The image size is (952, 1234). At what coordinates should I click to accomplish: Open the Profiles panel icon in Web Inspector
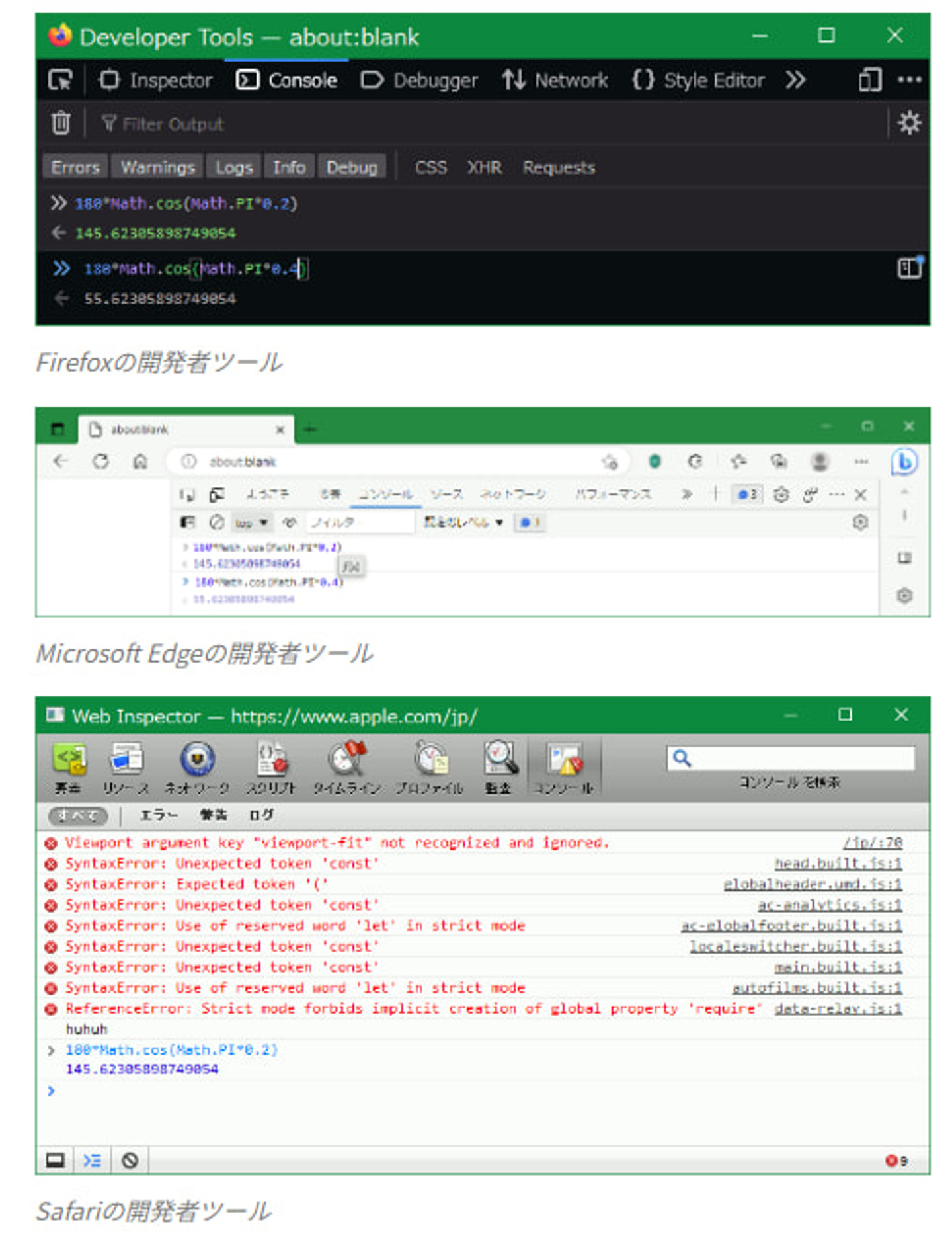click(x=430, y=767)
